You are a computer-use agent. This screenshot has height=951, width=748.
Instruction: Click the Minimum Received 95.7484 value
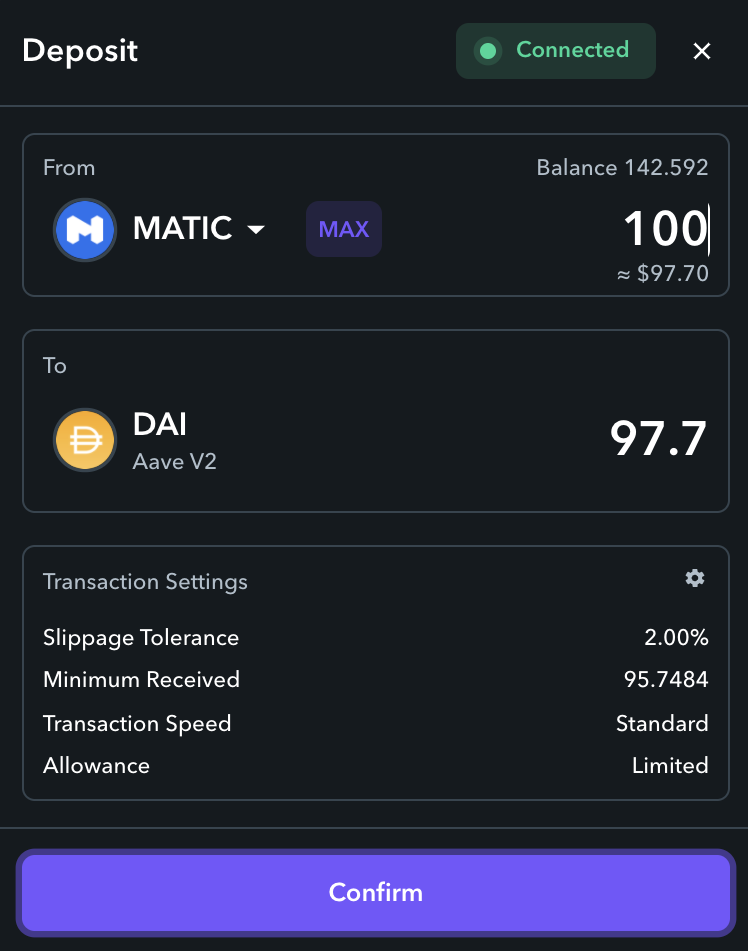coord(666,679)
